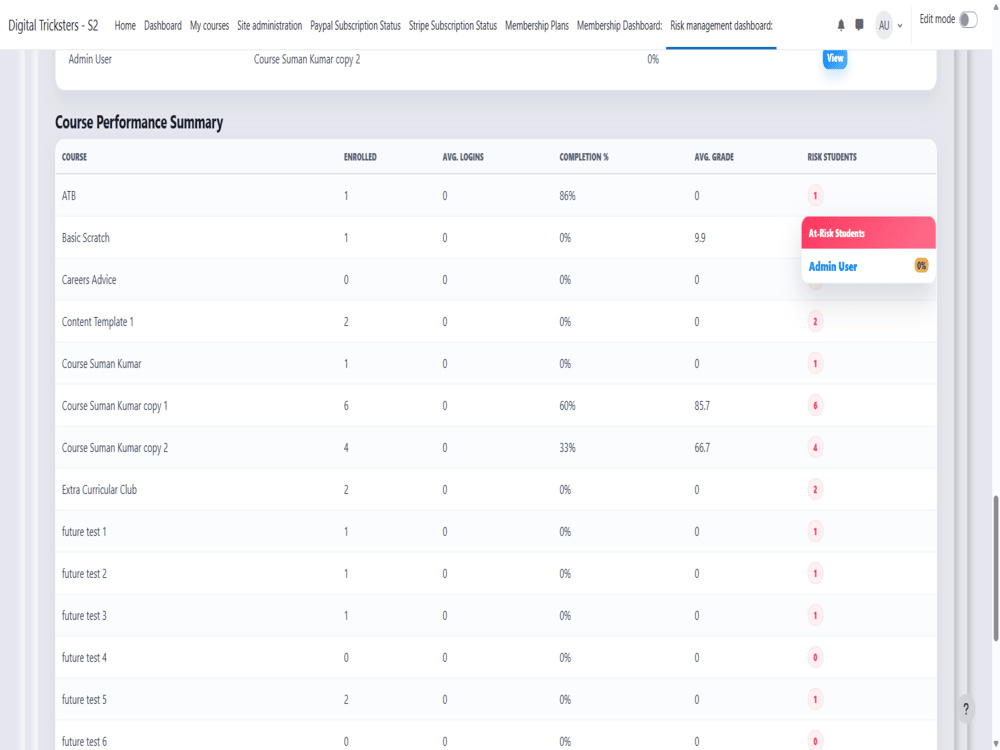Viewport: 1000px width, 750px height.
Task: Open the notifications bell icon
Action: (x=841, y=26)
